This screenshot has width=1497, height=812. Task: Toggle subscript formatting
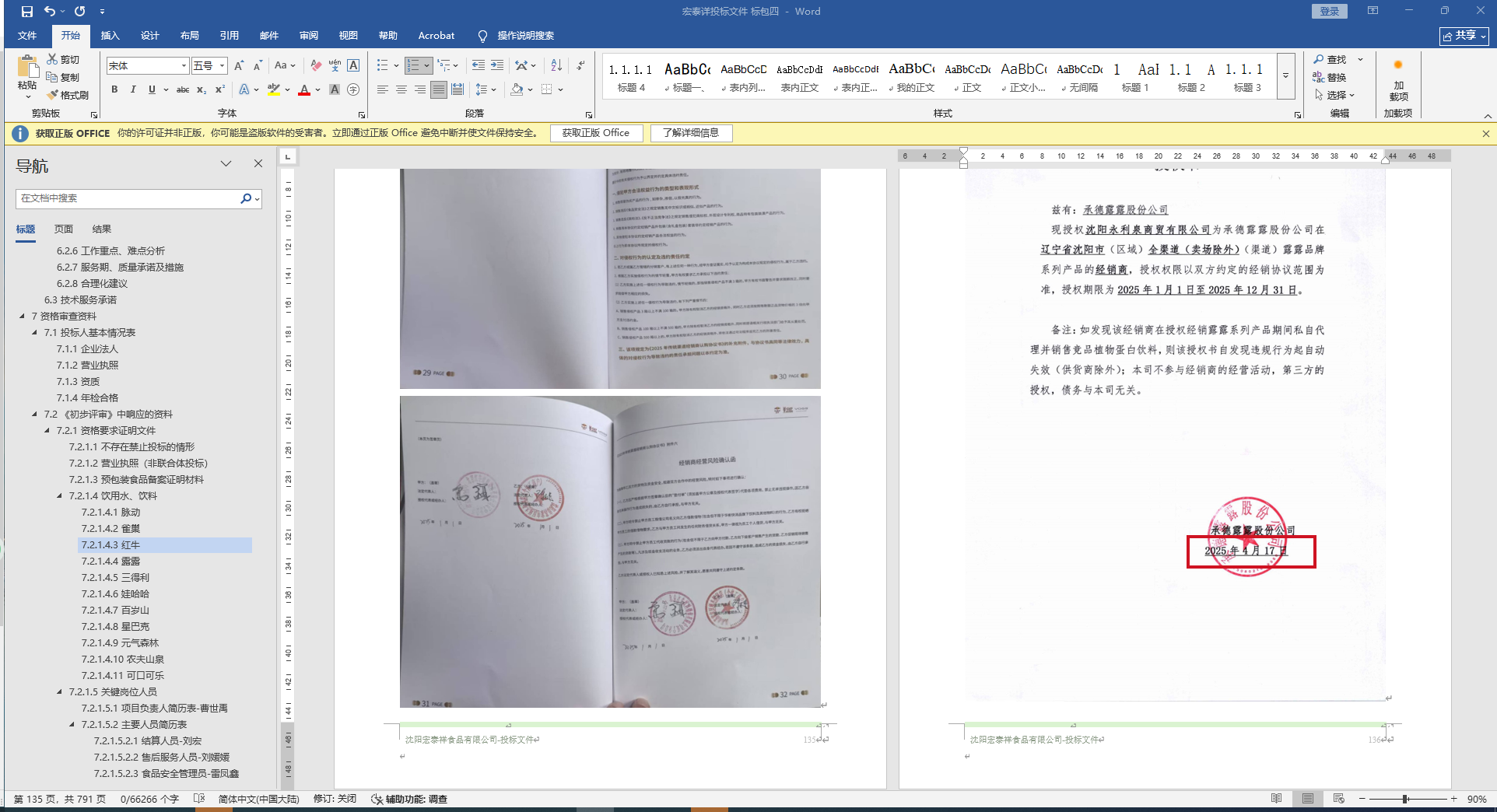click(x=202, y=89)
